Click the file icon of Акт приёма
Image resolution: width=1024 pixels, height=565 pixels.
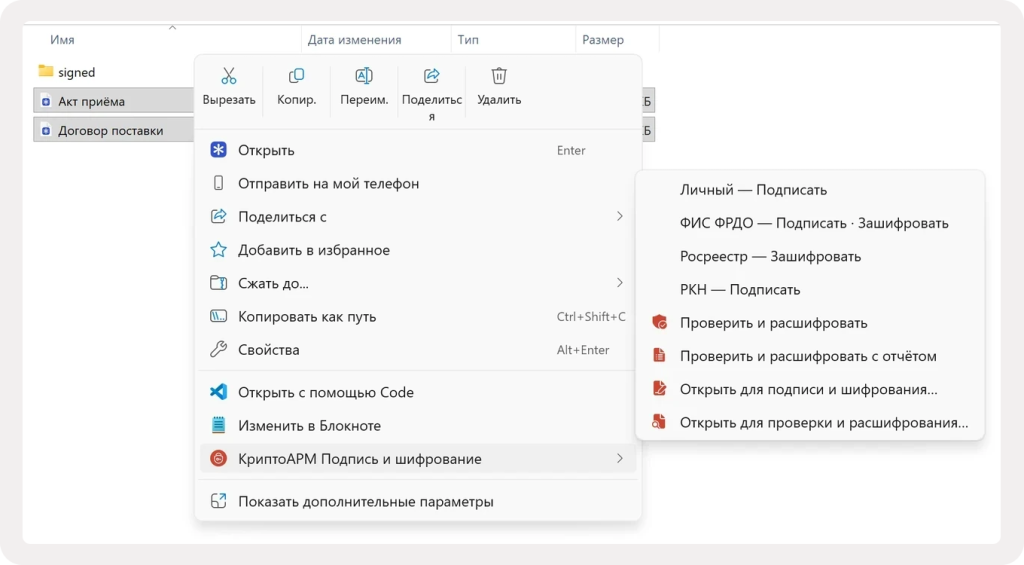coord(46,101)
